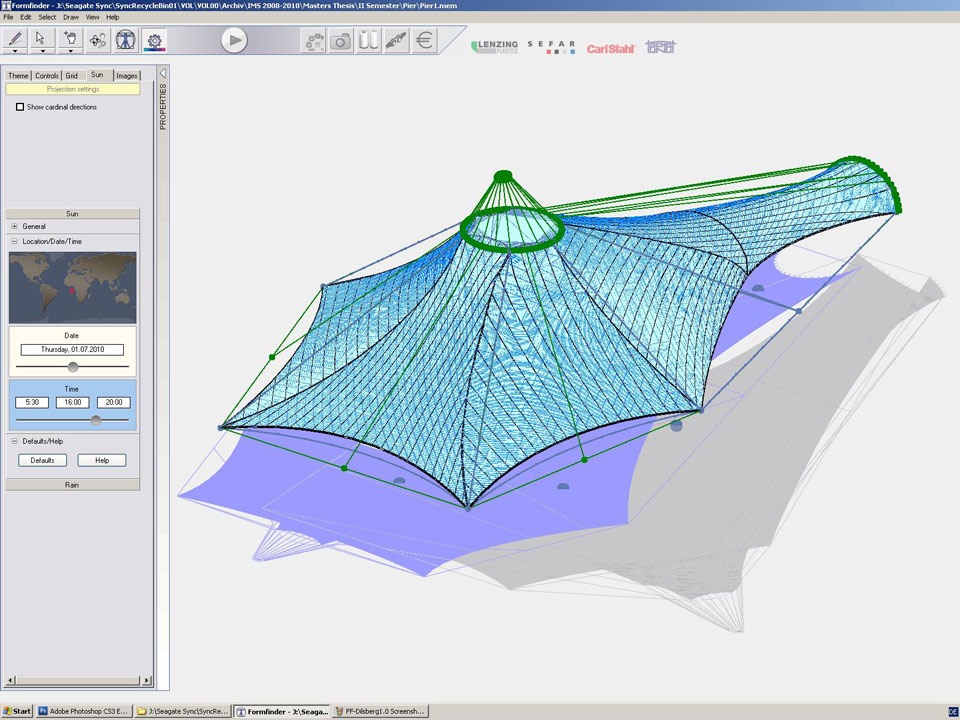Expand the General section
This screenshot has width=960, height=720.
coord(14,227)
